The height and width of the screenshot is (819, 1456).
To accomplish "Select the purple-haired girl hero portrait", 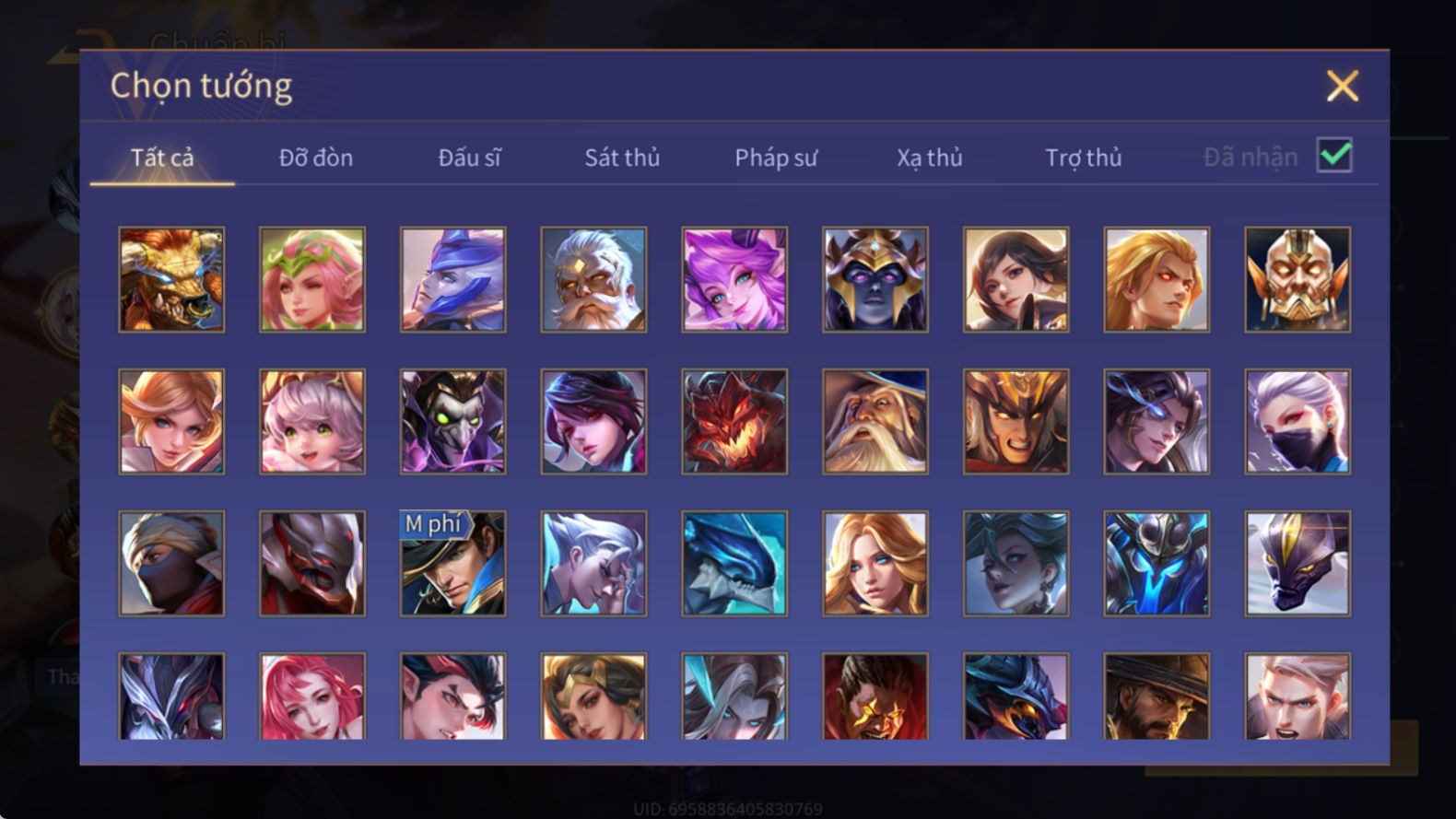I will [x=734, y=280].
